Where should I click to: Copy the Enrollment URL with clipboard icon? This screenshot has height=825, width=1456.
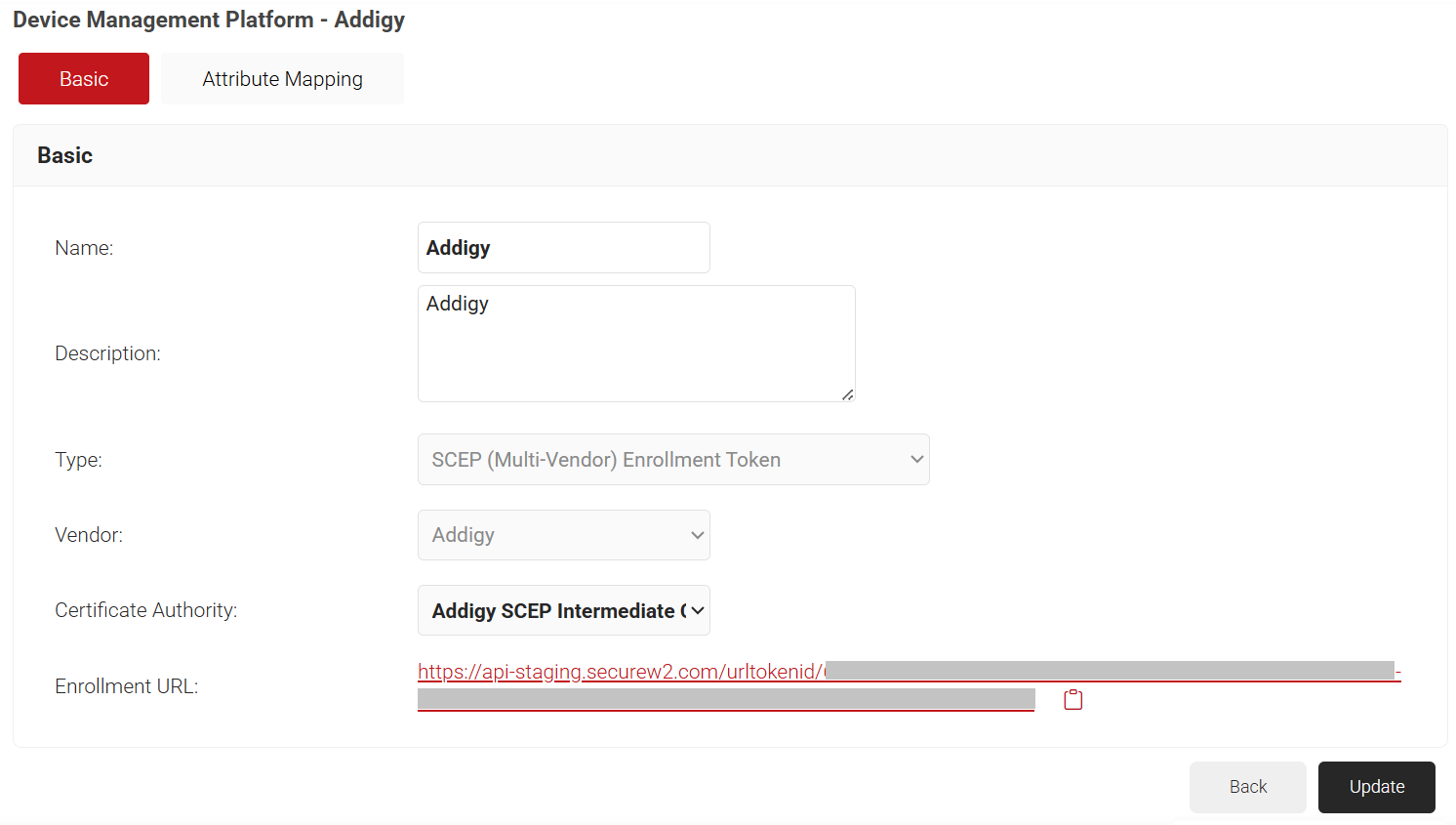(1072, 700)
